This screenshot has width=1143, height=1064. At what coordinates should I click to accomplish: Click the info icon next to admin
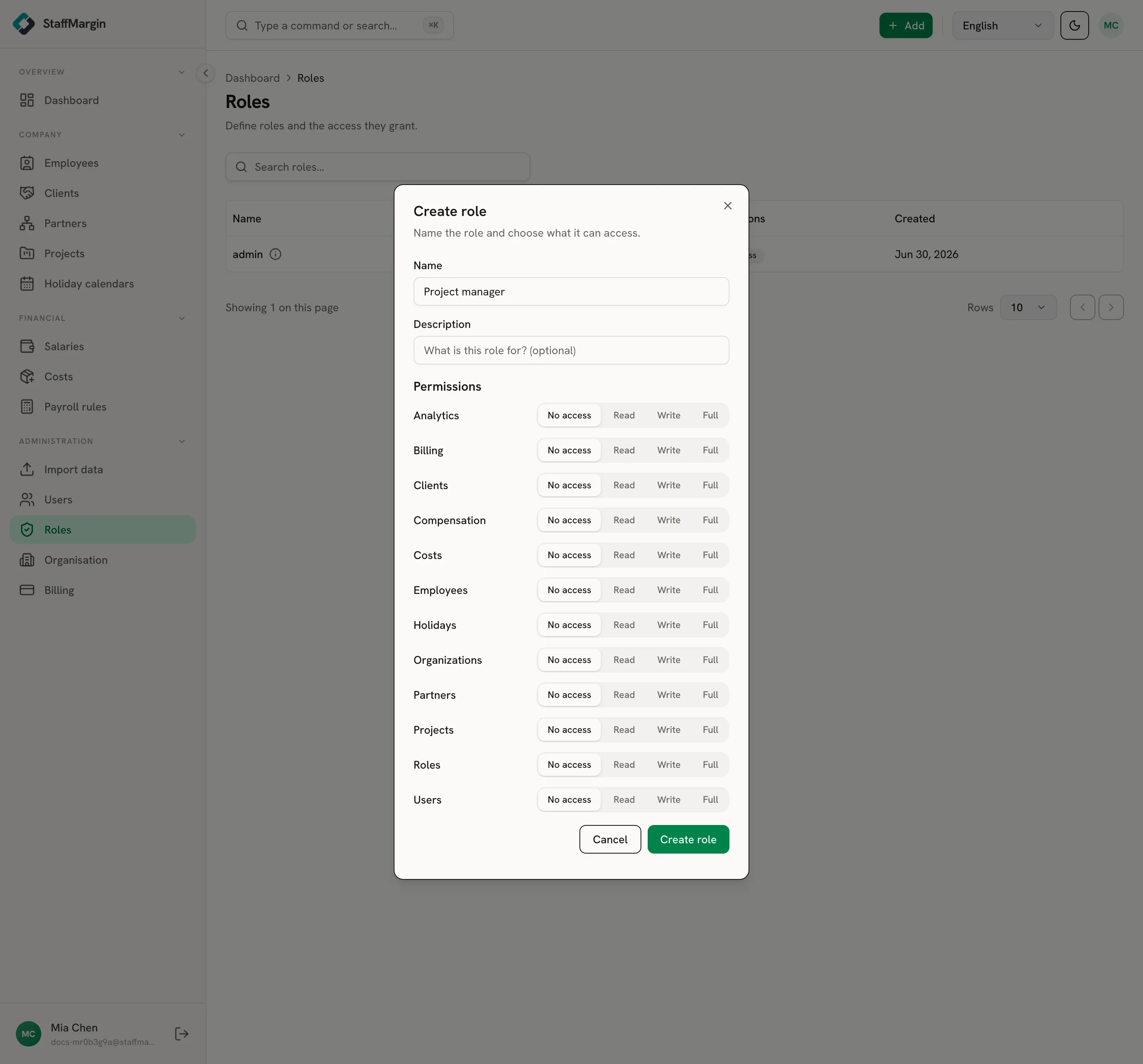[x=275, y=254]
